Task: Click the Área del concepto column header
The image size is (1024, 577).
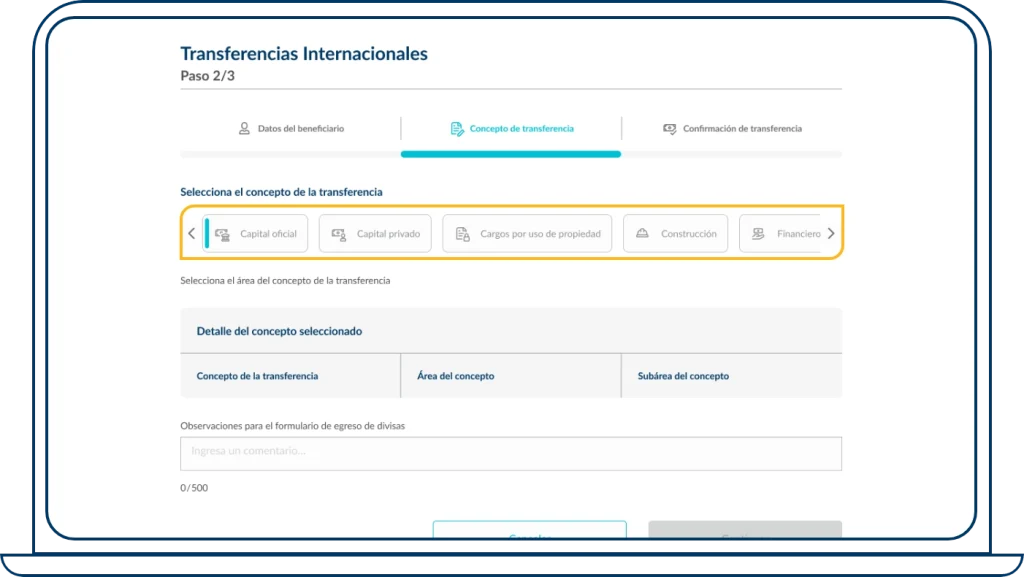Action: point(454,375)
